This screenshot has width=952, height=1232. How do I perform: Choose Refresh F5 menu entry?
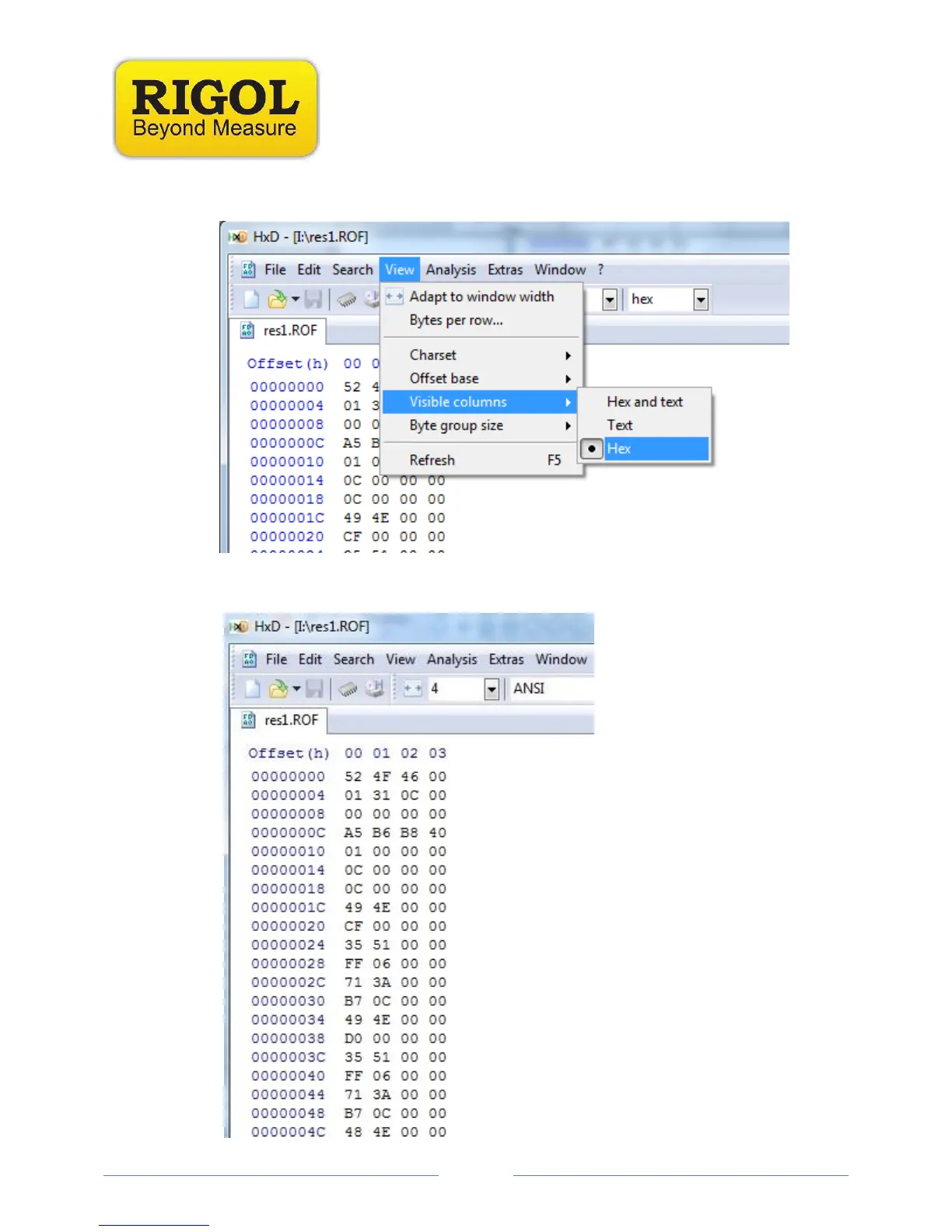click(x=481, y=460)
